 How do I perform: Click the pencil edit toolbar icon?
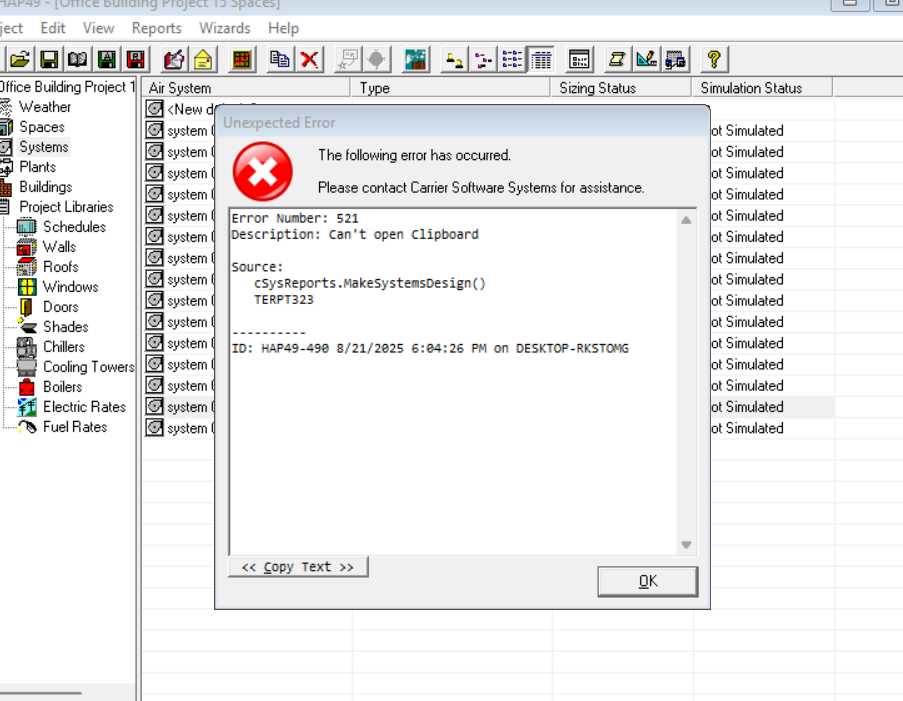click(x=174, y=59)
